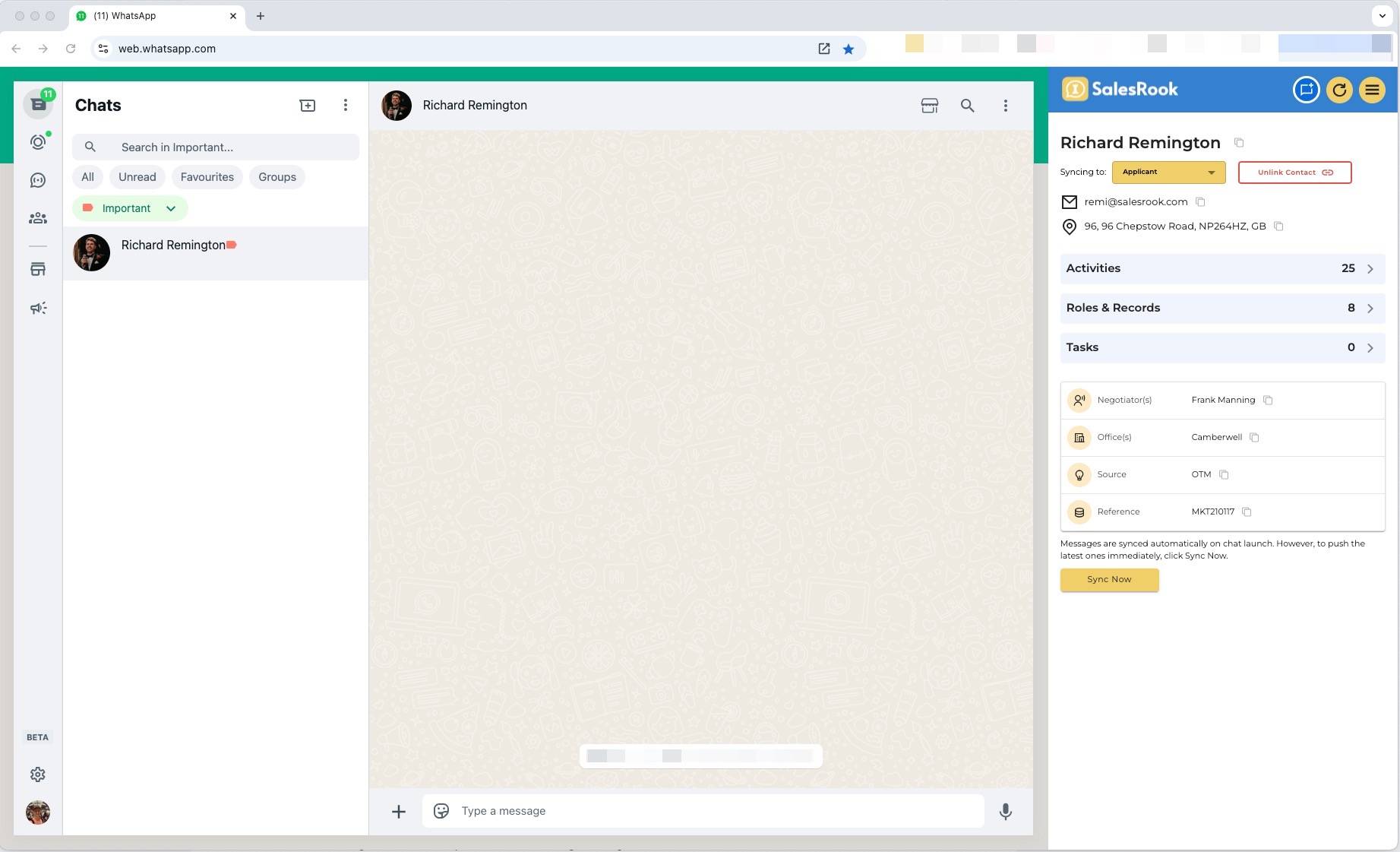The image size is (1400, 852).
Task: Open a new browser tab
Action: (x=261, y=16)
